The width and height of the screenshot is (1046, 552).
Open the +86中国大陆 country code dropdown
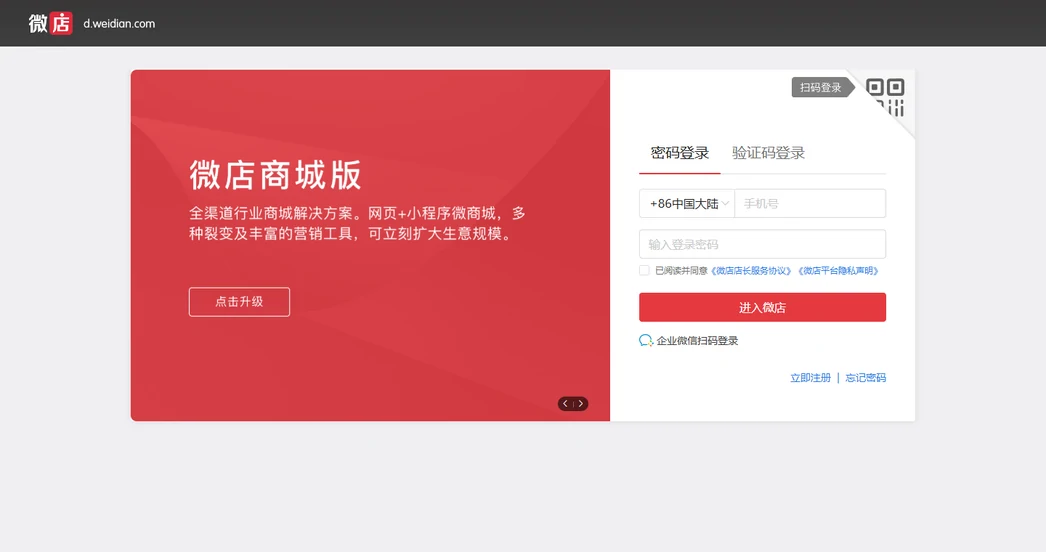[687, 204]
